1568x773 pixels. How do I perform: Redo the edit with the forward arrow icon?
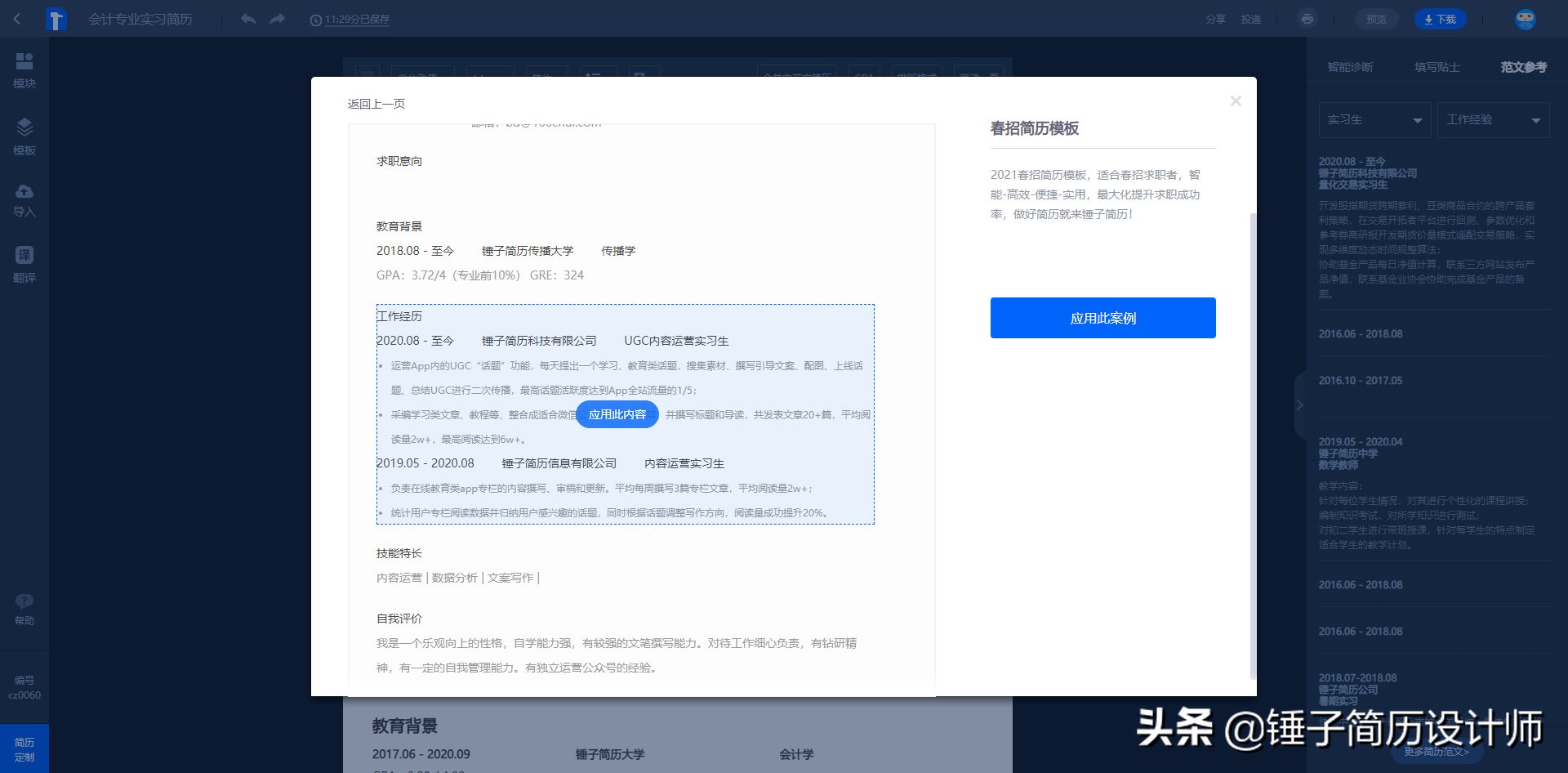(x=277, y=19)
